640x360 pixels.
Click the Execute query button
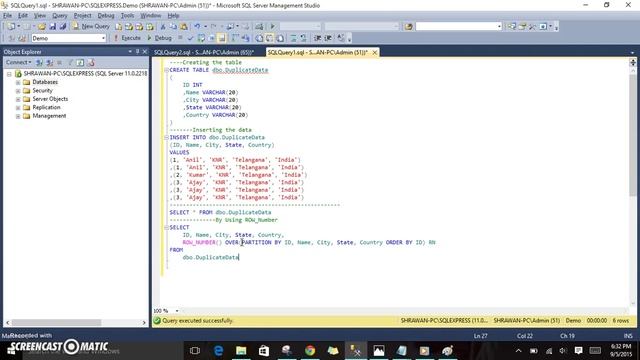pos(127,38)
